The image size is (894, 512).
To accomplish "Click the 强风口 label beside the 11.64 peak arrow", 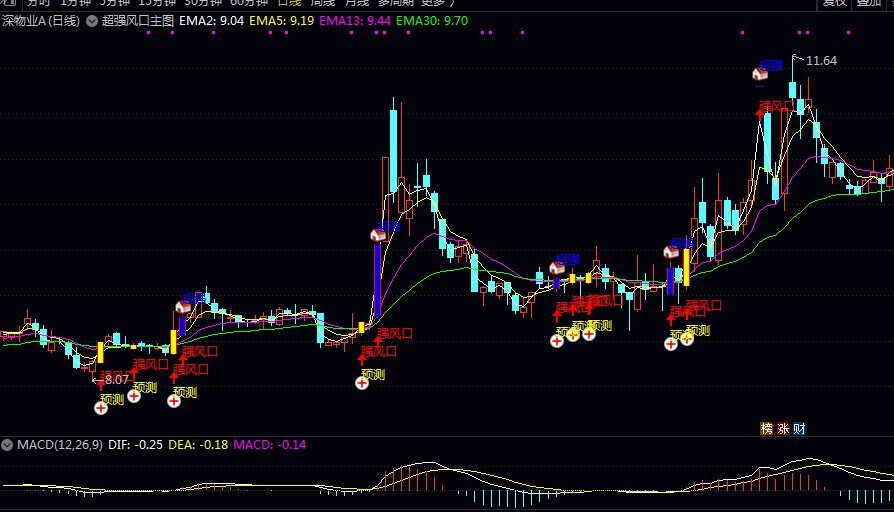I will pyautogui.click(x=778, y=107).
